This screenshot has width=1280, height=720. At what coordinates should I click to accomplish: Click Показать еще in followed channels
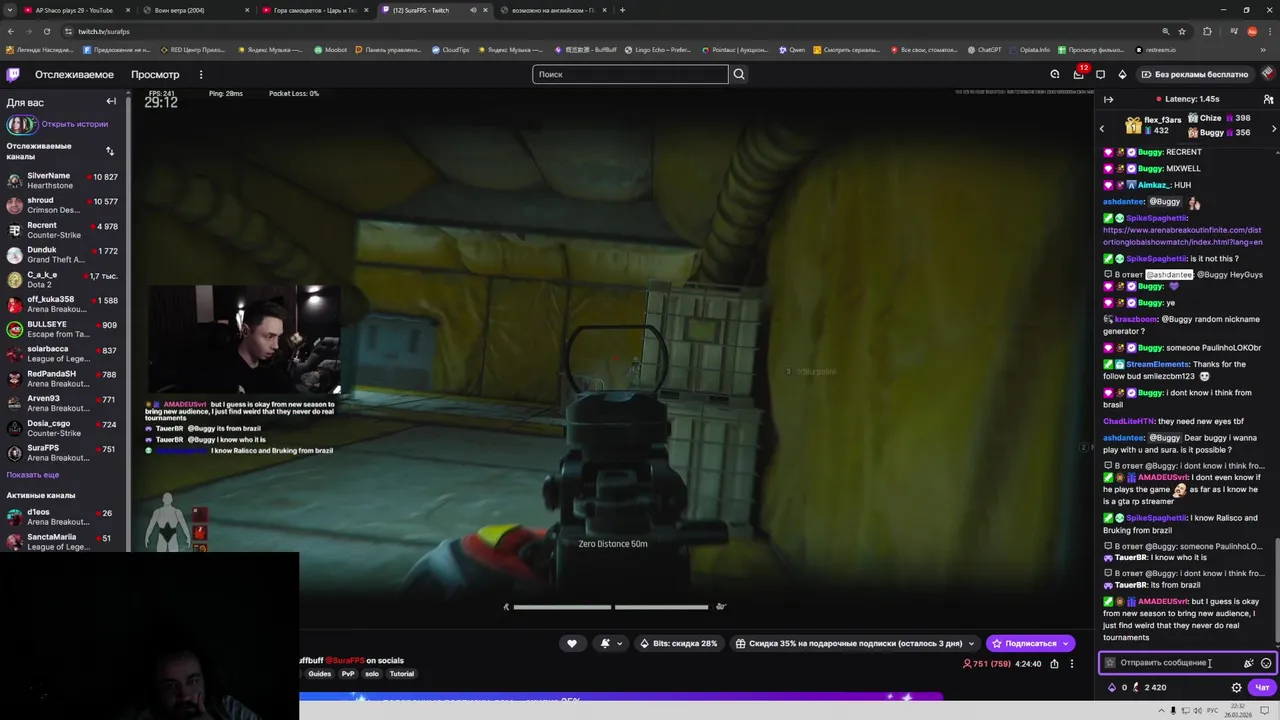tap(33, 475)
